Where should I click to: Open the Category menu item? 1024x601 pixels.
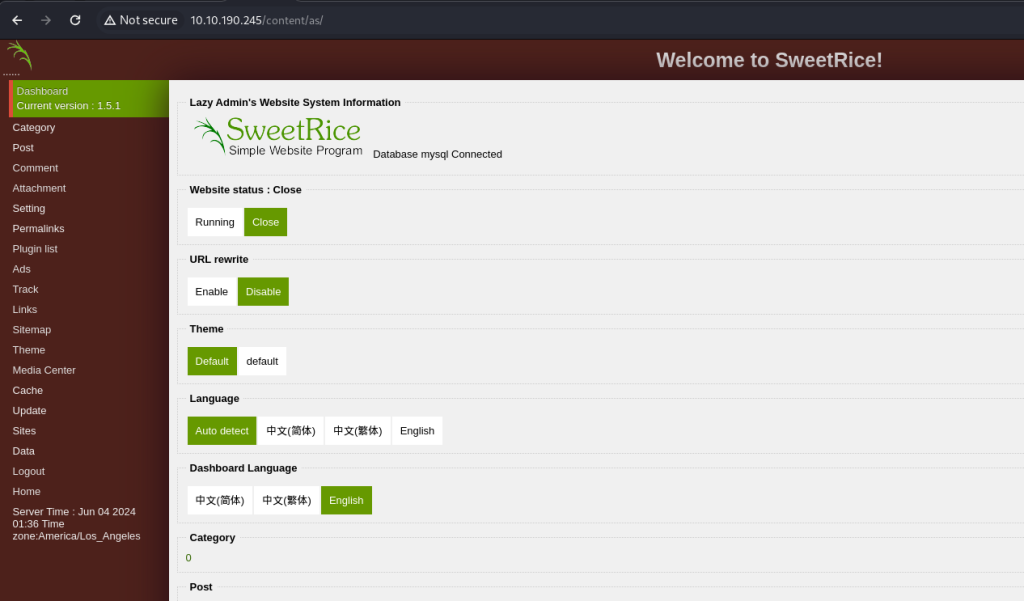pos(34,127)
